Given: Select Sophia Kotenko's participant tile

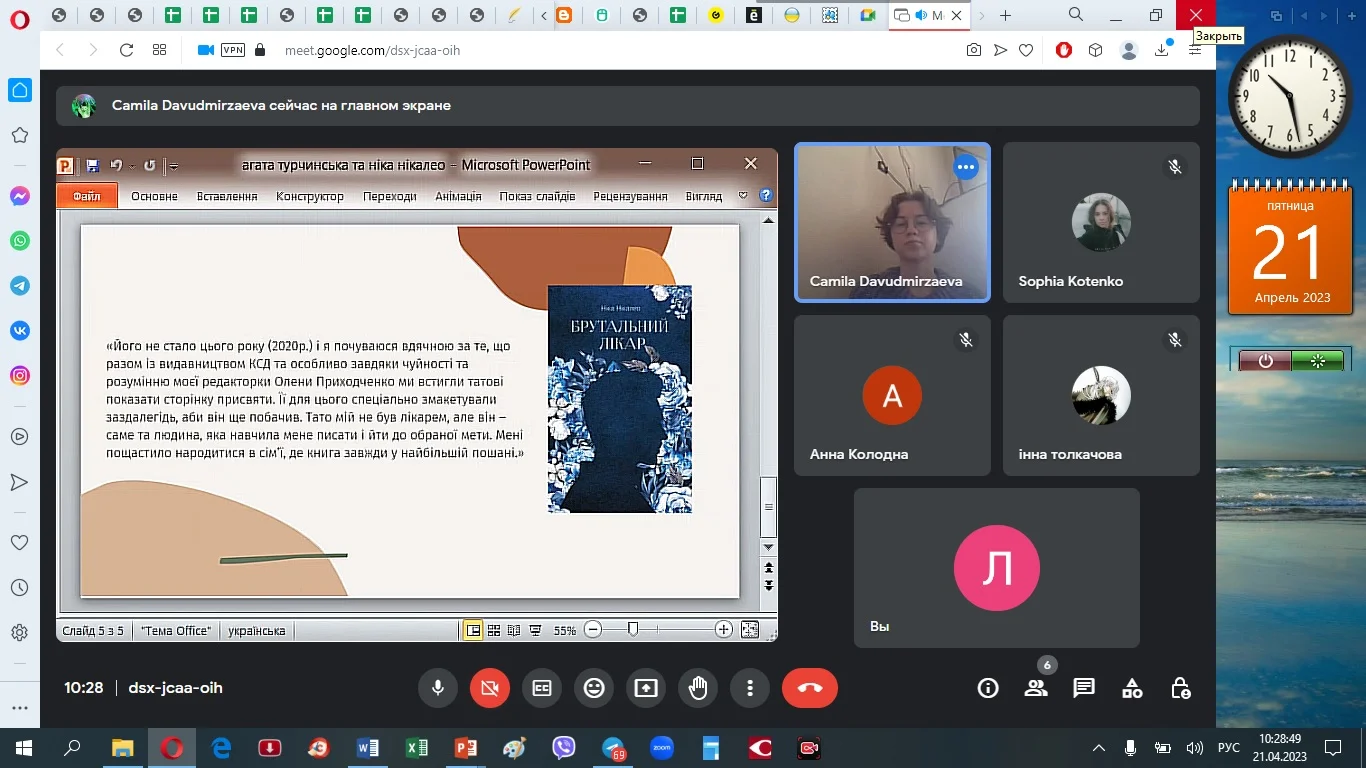Looking at the screenshot, I should coord(1101,222).
